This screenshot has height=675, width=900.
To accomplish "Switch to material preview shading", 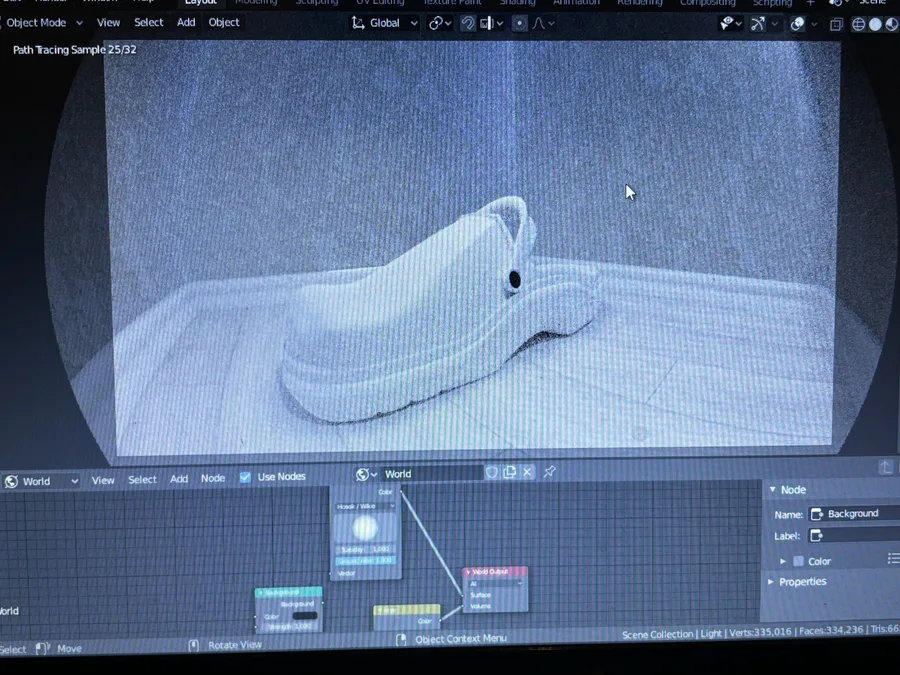I will tap(891, 25).
